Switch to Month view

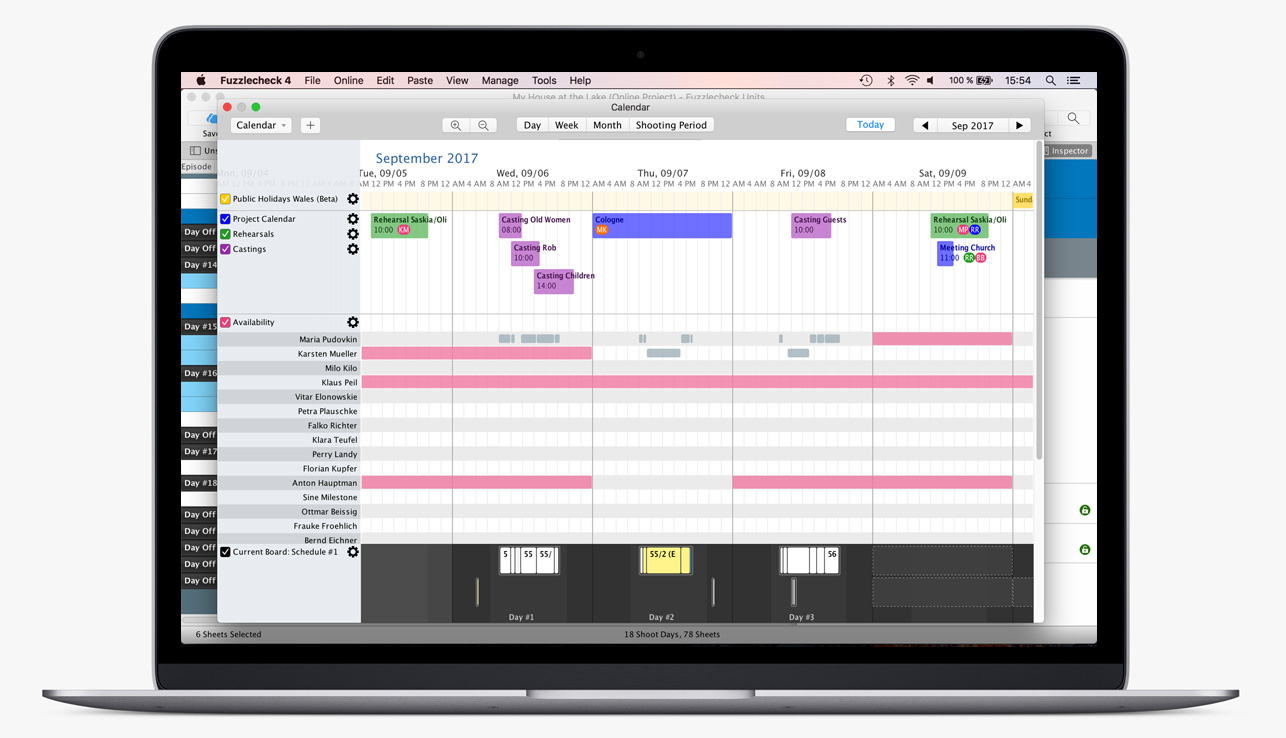click(607, 125)
